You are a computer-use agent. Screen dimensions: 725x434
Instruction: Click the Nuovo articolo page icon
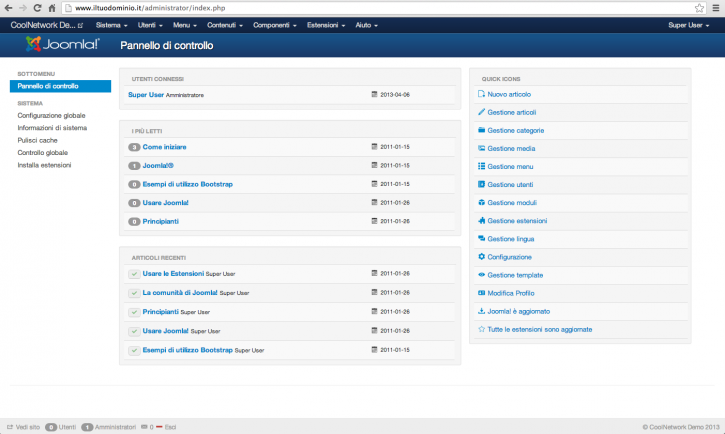click(x=481, y=94)
